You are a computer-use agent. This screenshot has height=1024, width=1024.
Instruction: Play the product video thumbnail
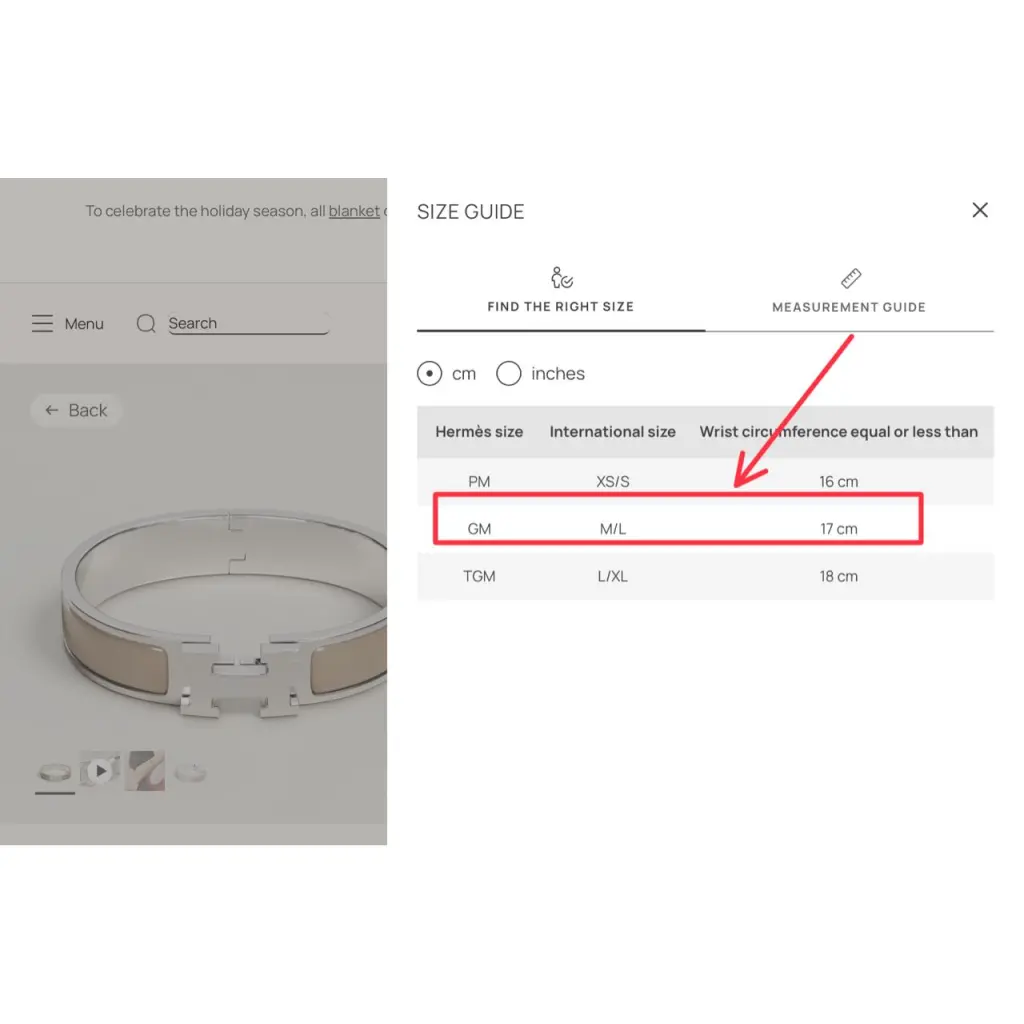(x=100, y=771)
